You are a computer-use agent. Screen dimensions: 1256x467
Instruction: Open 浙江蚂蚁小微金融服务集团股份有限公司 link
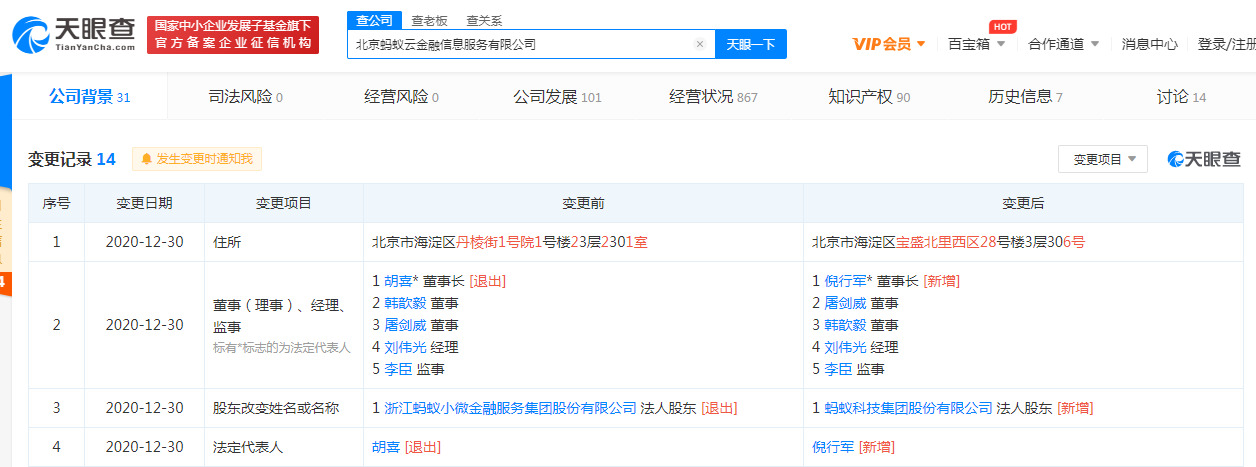click(510, 408)
